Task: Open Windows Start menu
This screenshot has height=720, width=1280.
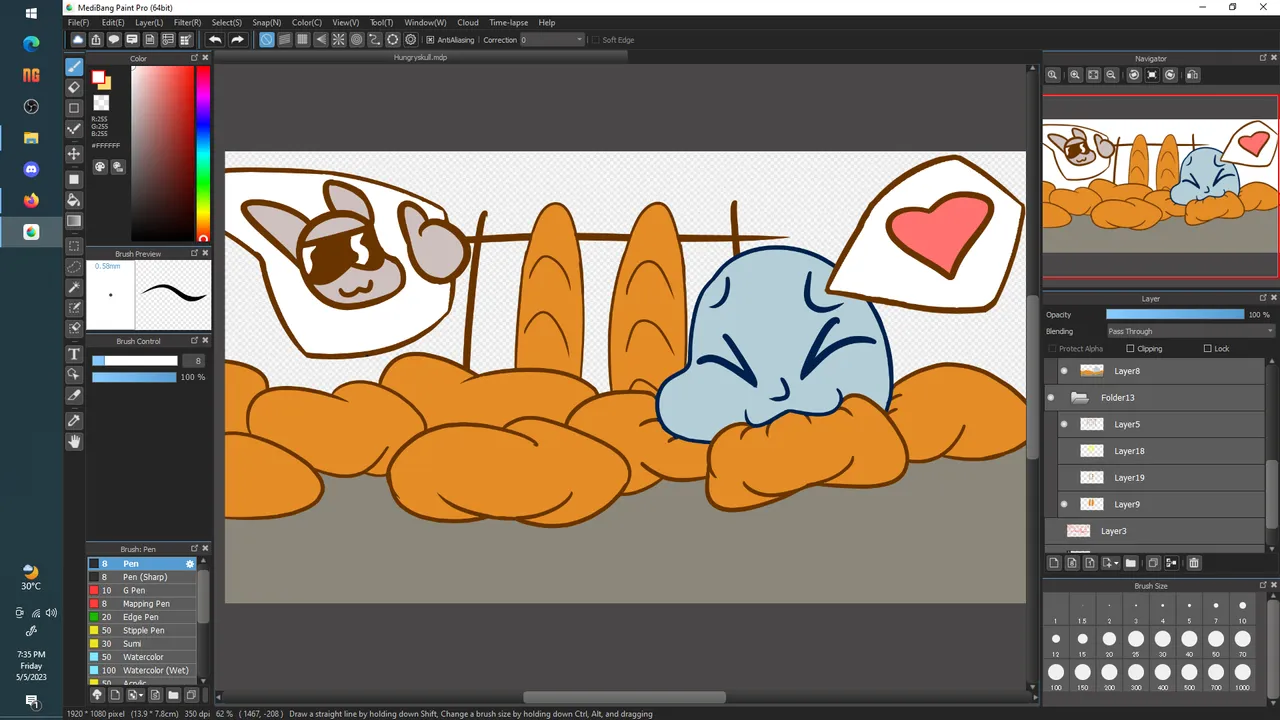Action: [x=31, y=13]
